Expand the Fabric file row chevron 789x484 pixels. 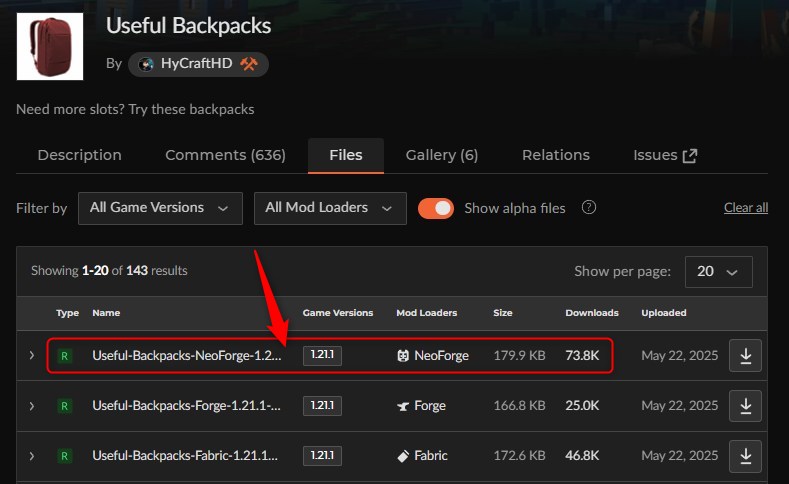click(x=32, y=456)
